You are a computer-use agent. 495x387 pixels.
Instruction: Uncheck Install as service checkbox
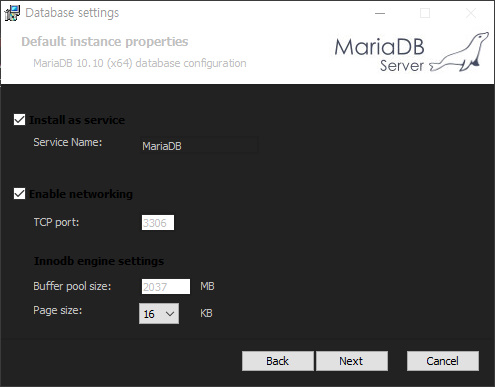[x=19, y=120]
